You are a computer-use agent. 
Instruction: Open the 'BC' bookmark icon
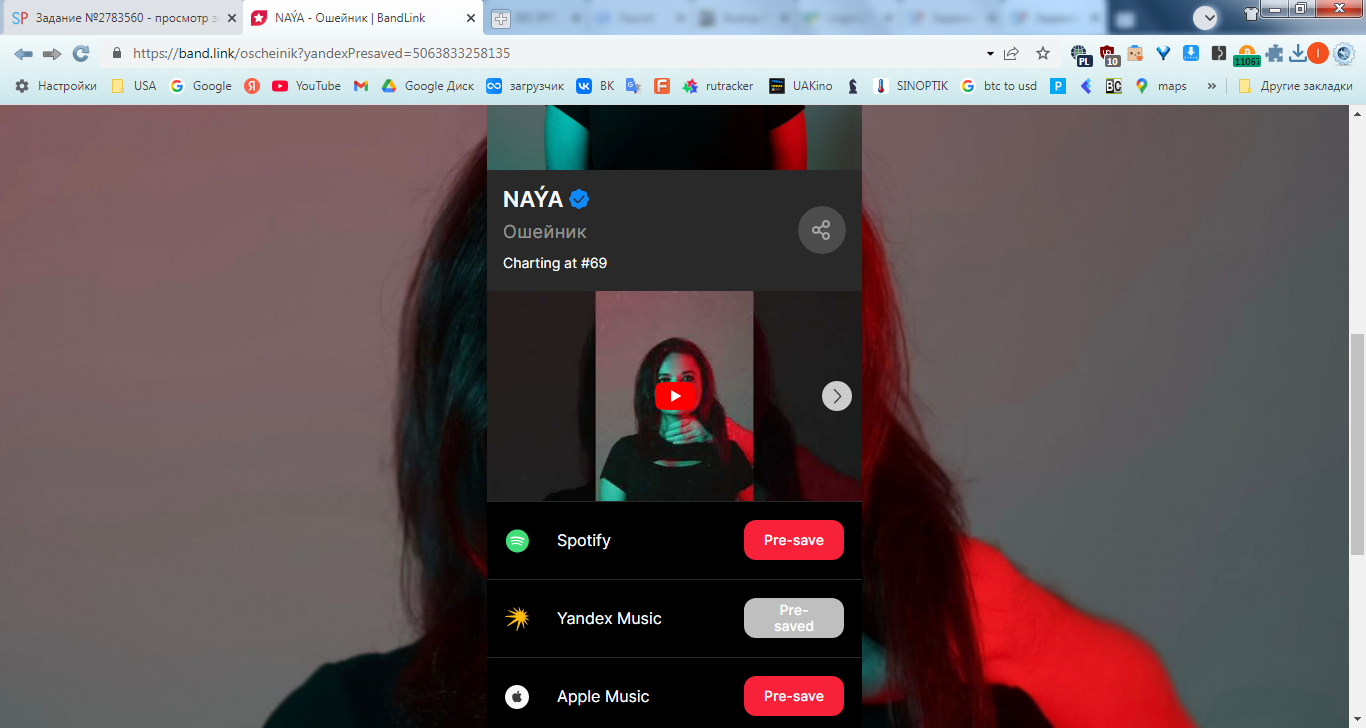[1113, 86]
